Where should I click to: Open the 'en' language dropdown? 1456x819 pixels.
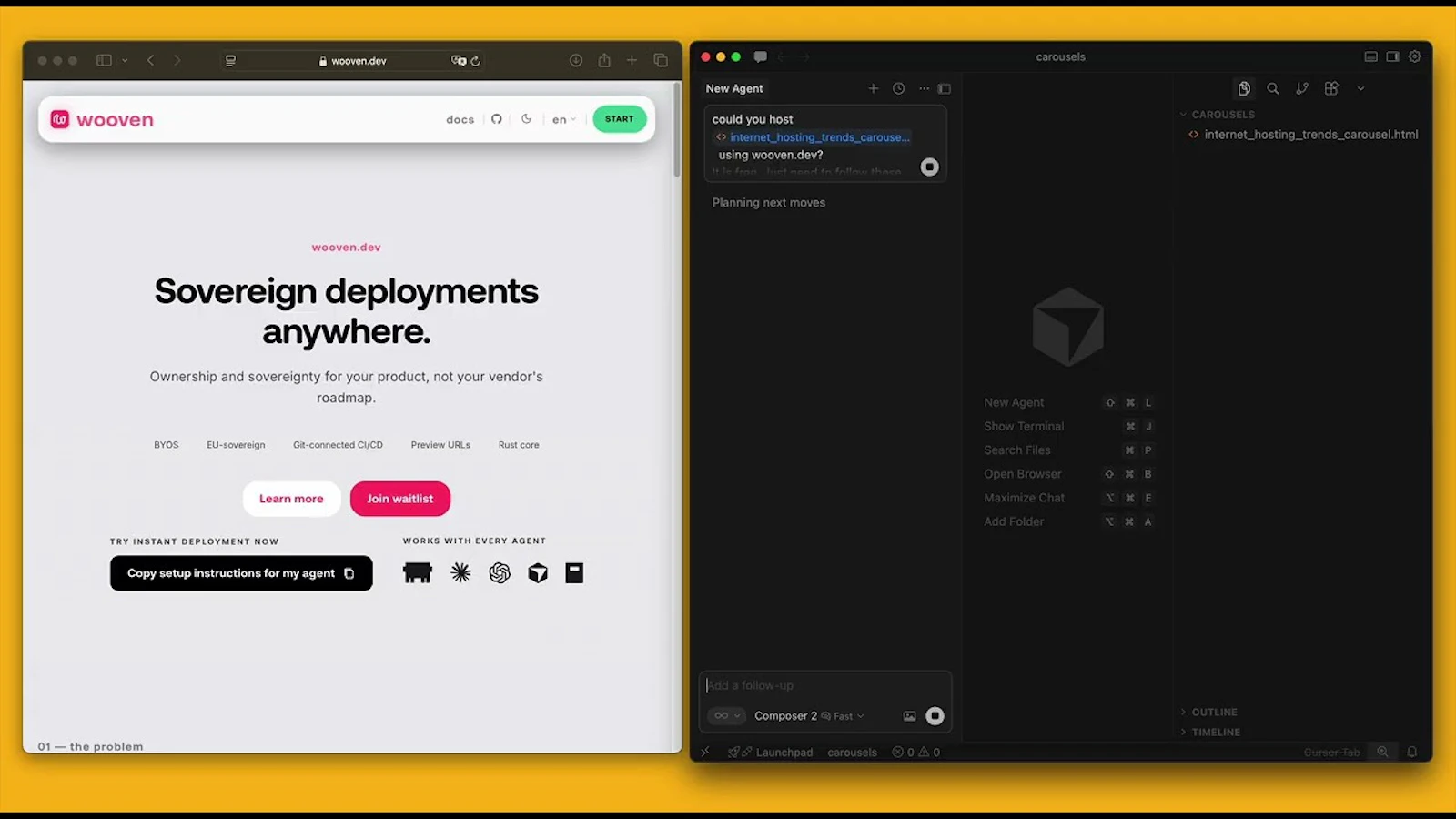(x=564, y=119)
